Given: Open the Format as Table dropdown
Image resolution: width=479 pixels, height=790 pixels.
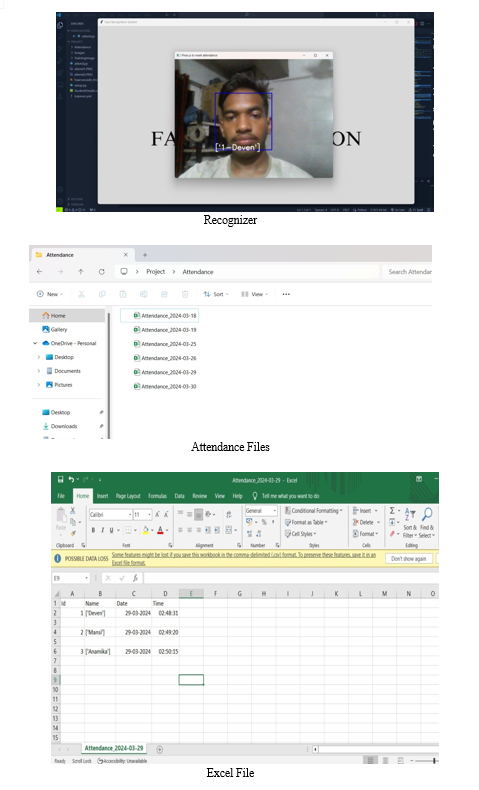Looking at the screenshot, I should click(x=306, y=522).
